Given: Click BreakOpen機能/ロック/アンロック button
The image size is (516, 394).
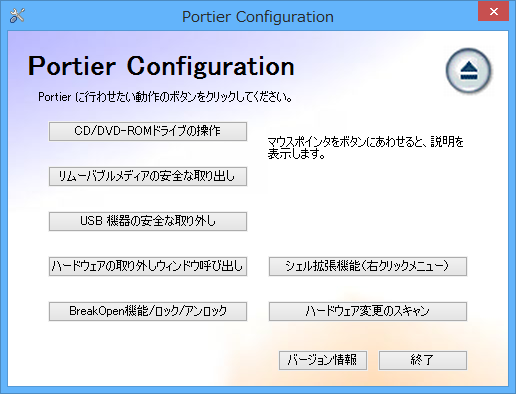Looking at the screenshot, I should pyautogui.click(x=148, y=311).
